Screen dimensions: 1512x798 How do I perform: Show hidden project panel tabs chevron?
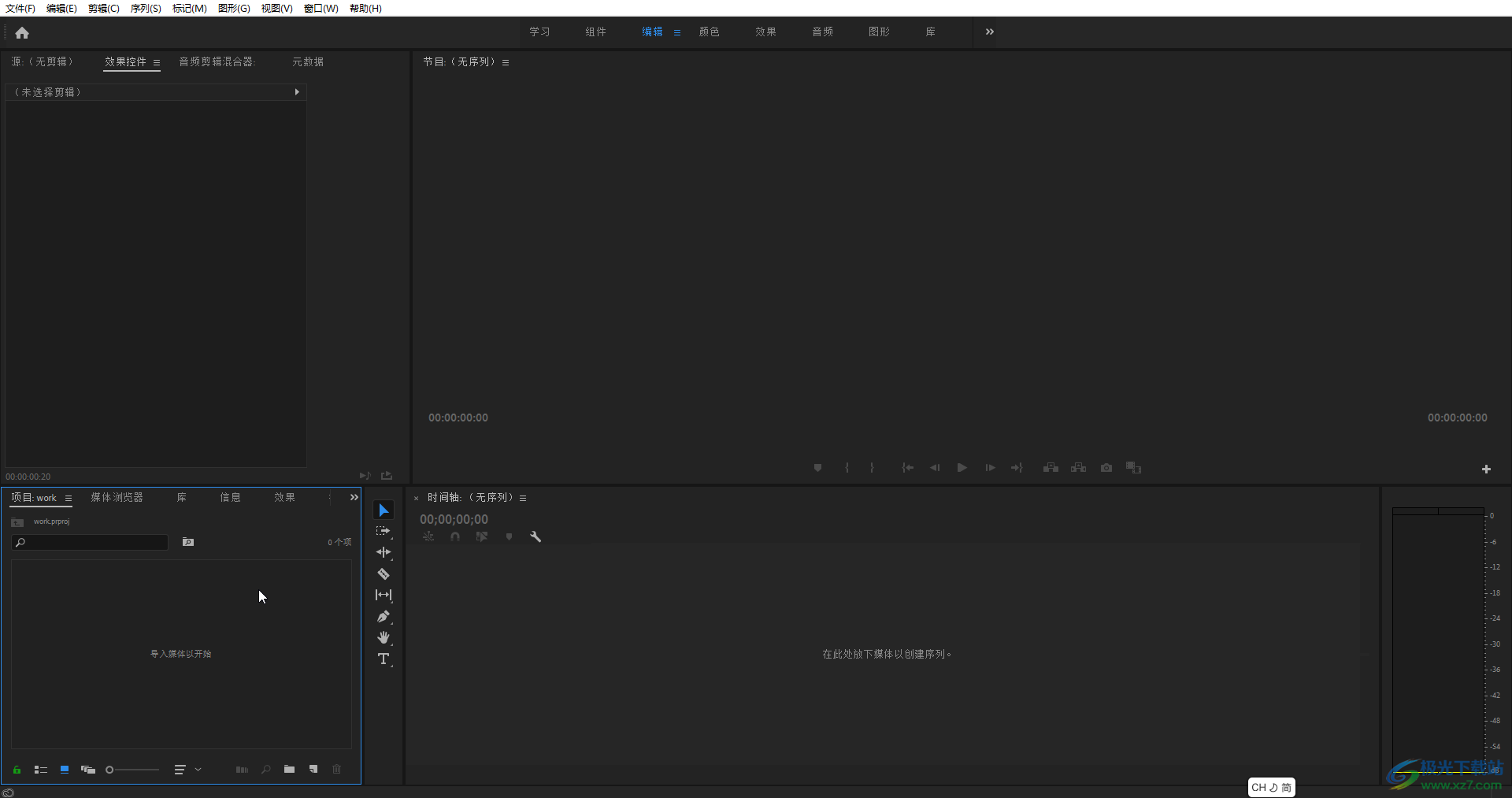(354, 497)
